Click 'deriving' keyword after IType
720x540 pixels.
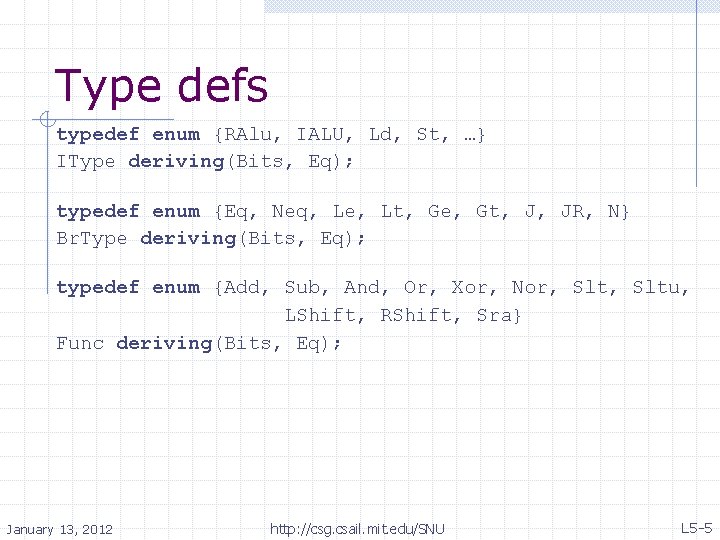176,162
